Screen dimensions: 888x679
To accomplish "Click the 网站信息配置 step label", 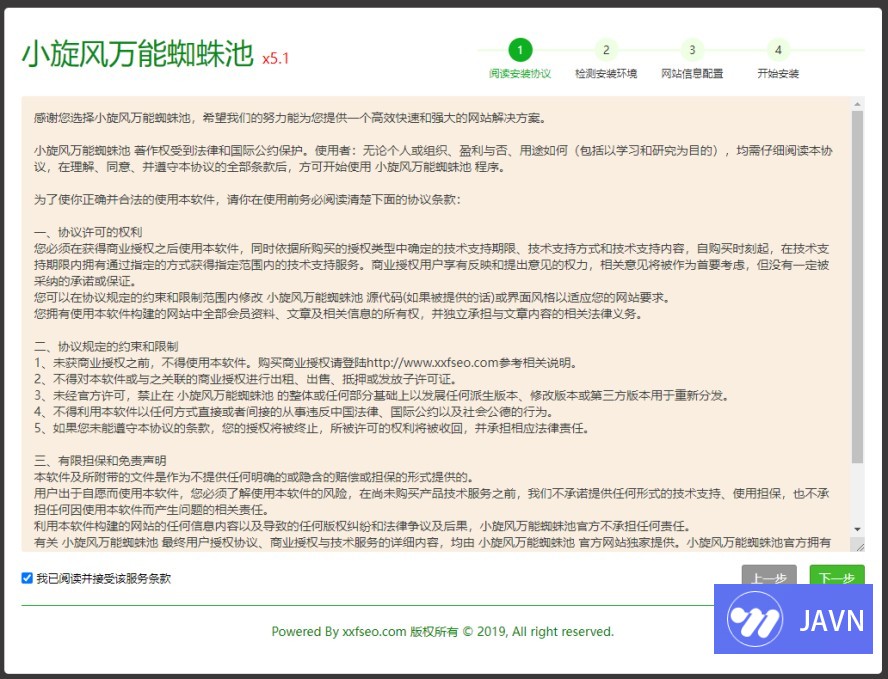I will click(692, 74).
